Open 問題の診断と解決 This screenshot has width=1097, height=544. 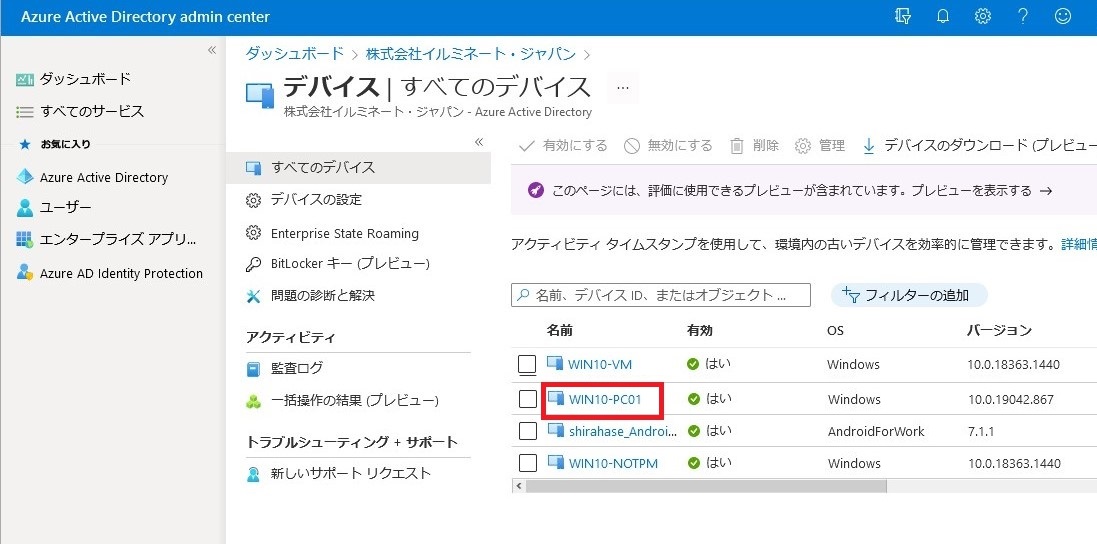(323, 296)
